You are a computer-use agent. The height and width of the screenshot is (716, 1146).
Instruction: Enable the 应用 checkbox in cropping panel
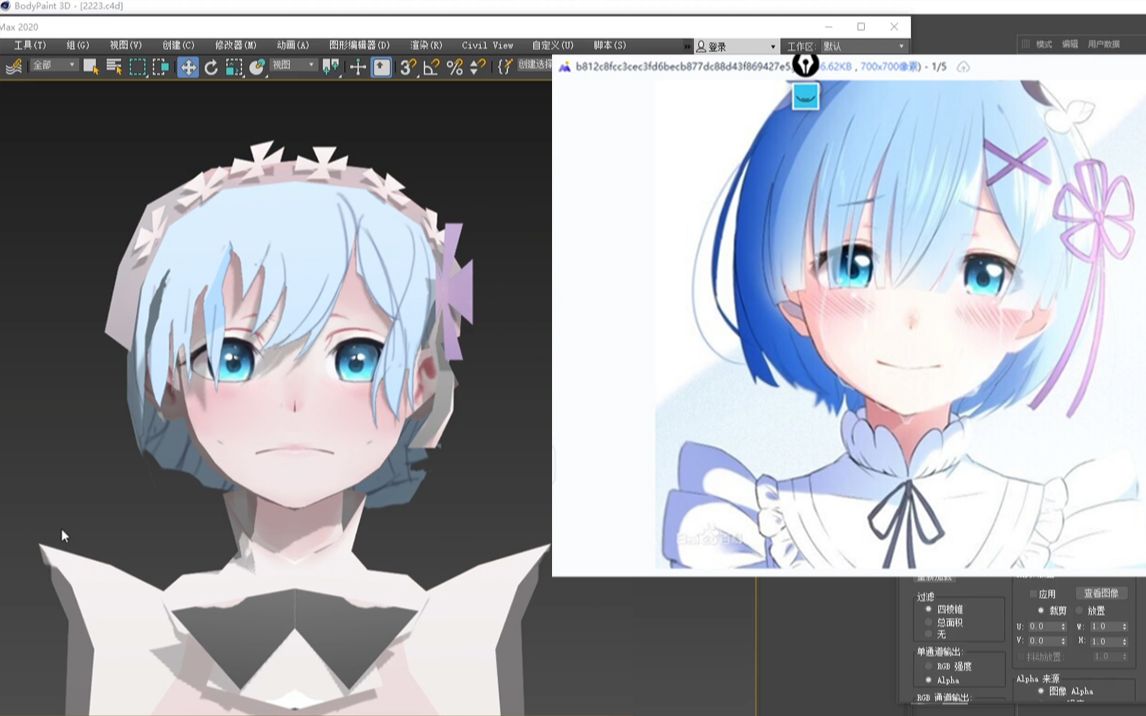(1032, 594)
